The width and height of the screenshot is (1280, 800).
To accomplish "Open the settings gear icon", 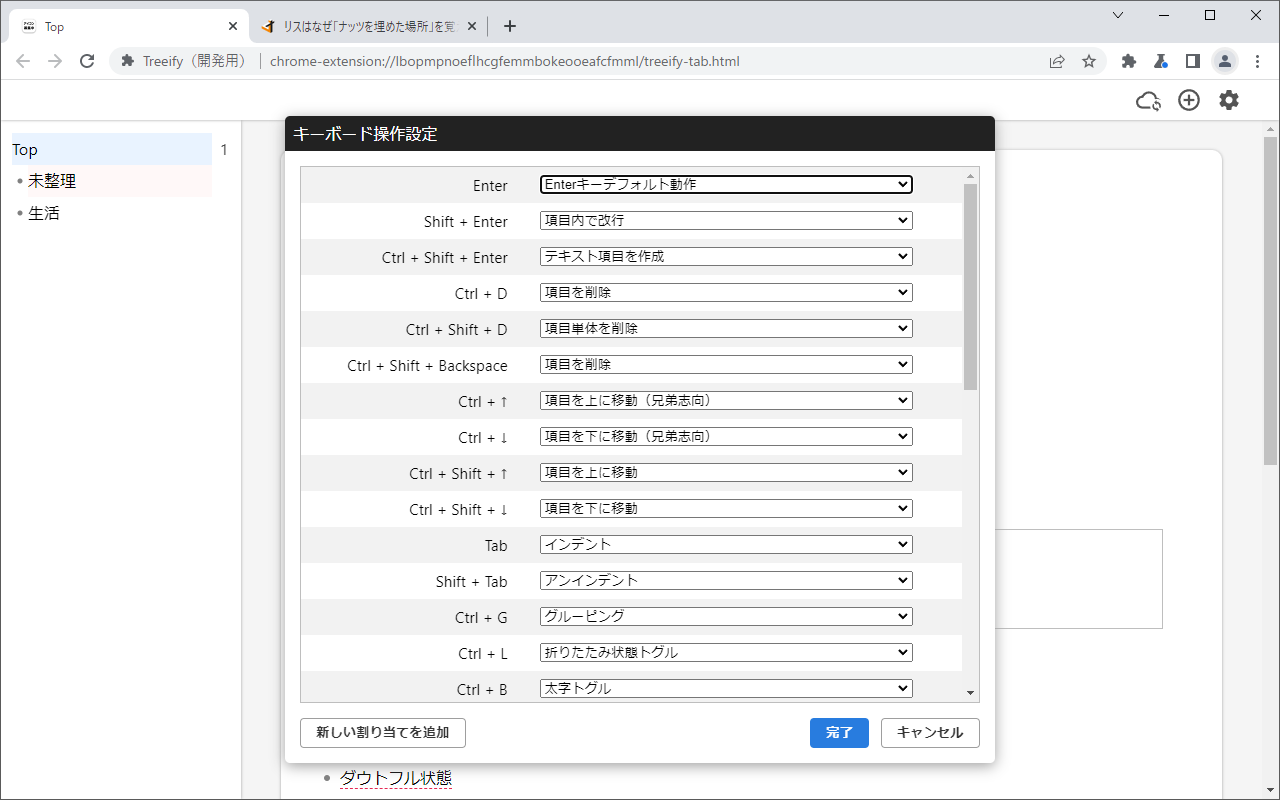I will (1228, 100).
